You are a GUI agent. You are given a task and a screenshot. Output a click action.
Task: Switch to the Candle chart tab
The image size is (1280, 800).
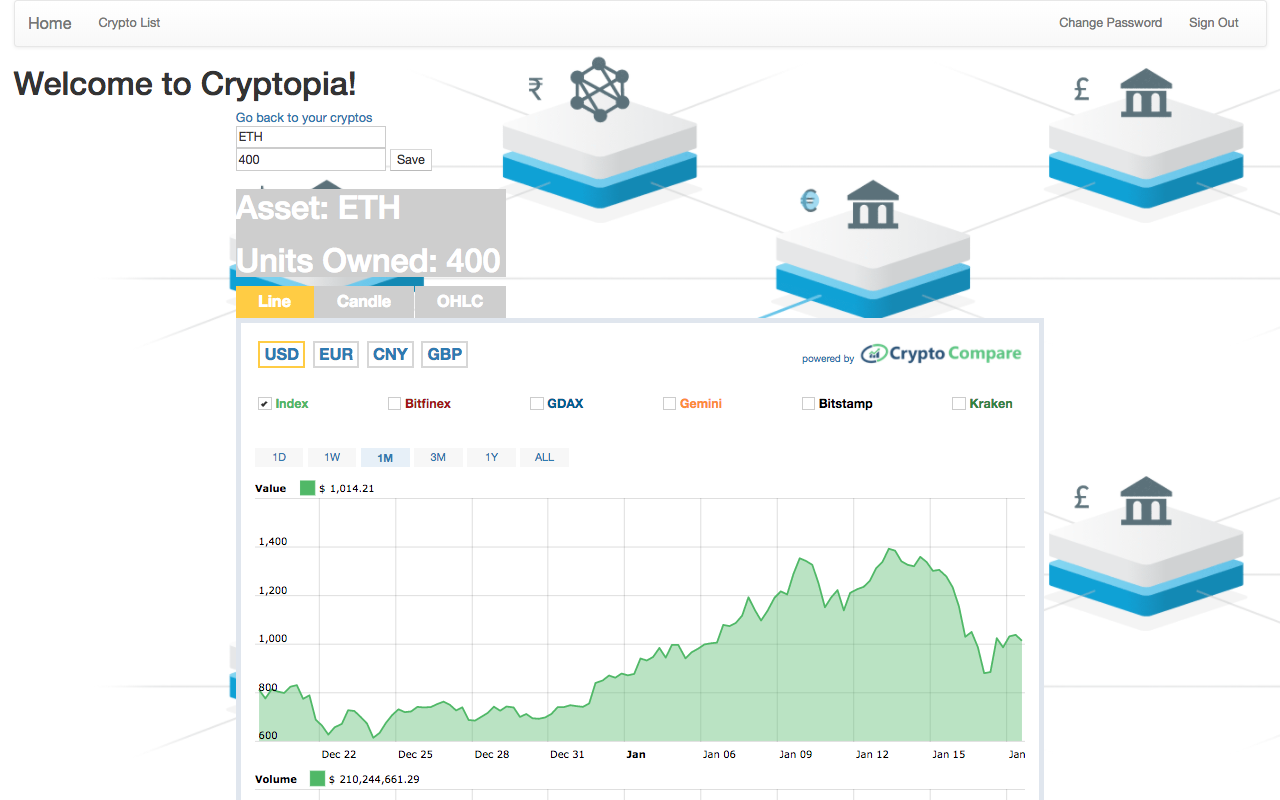364,301
